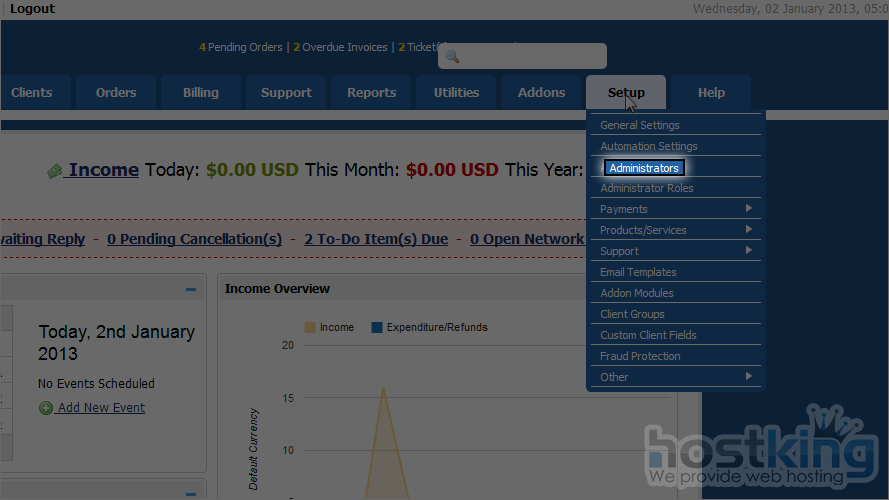This screenshot has width=889, height=500.
Task: Click the Income legend color swatch
Action: coord(310,327)
